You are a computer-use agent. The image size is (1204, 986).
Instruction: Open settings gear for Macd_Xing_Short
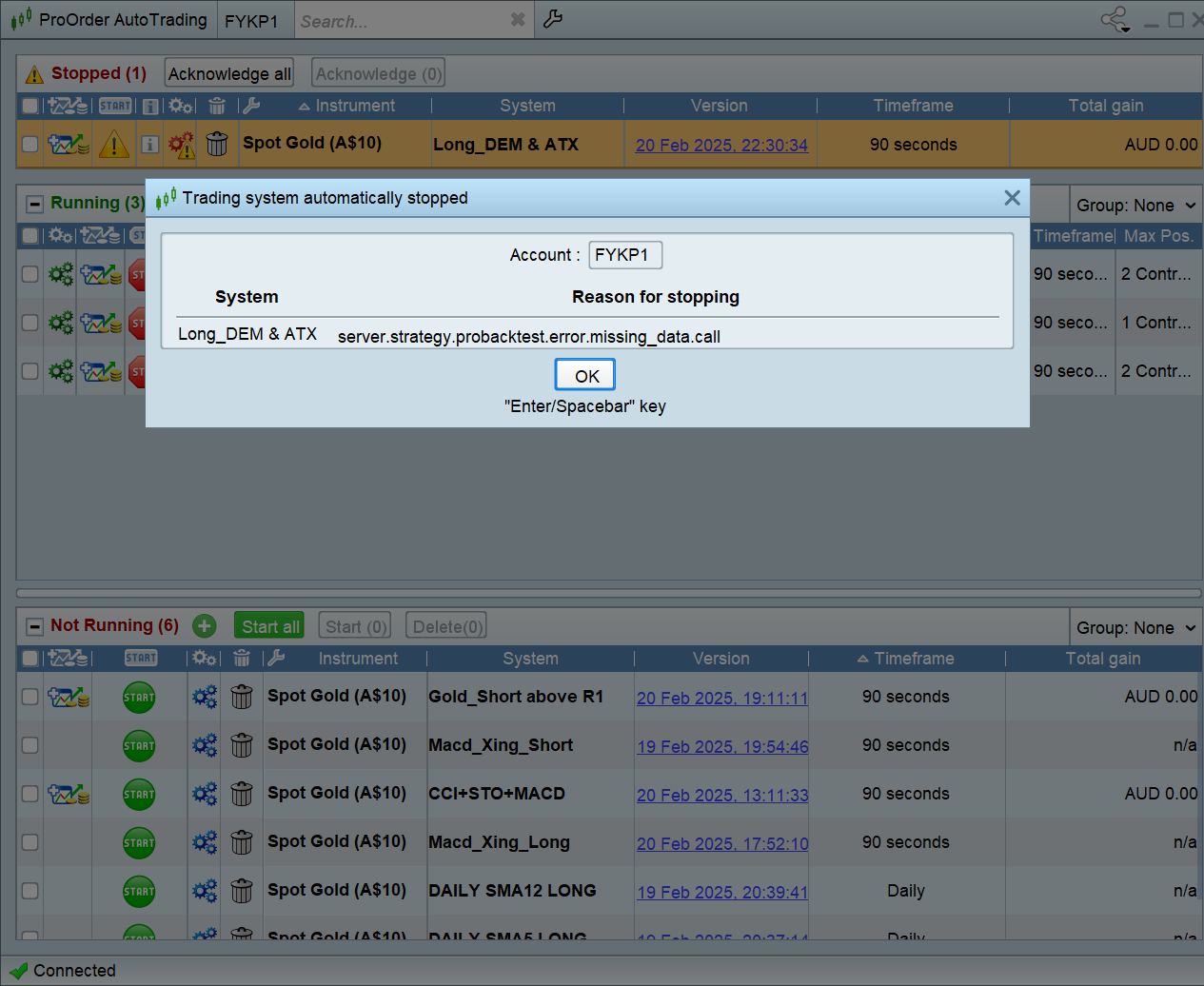click(x=205, y=746)
